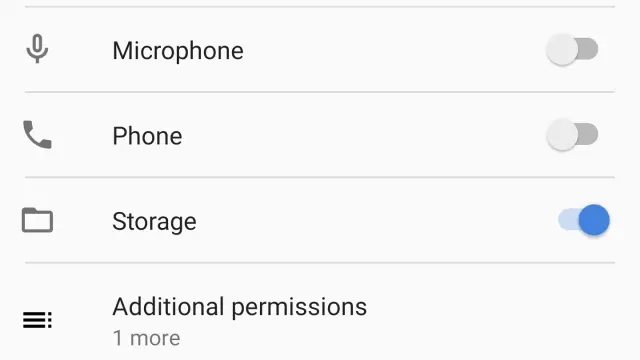Select the Microphone label text

coord(178,51)
